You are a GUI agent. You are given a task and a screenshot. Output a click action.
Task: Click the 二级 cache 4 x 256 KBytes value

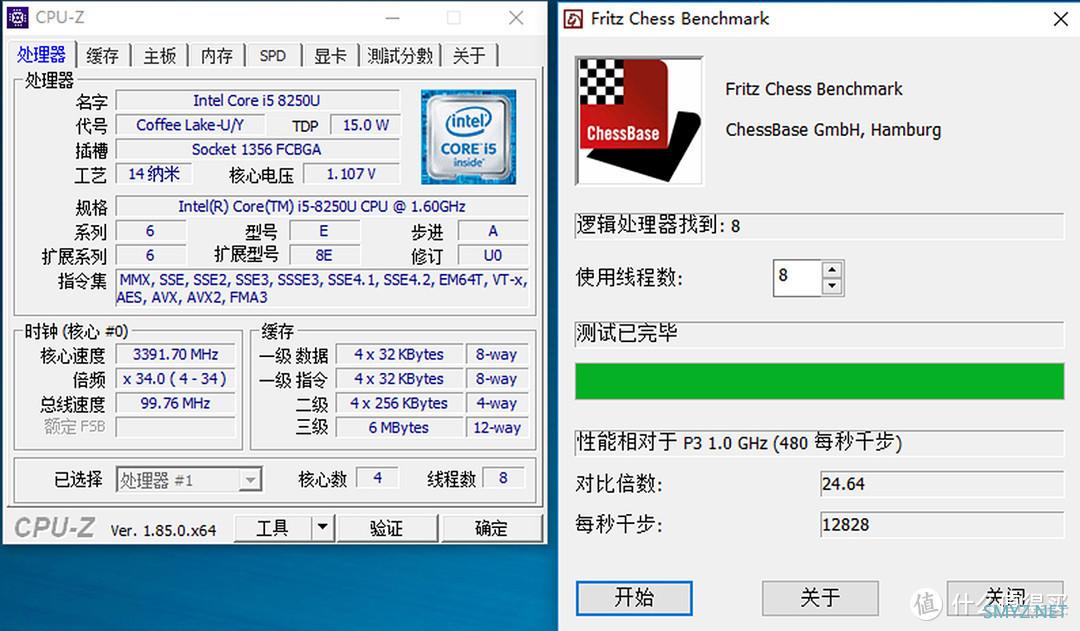click(x=399, y=403)
